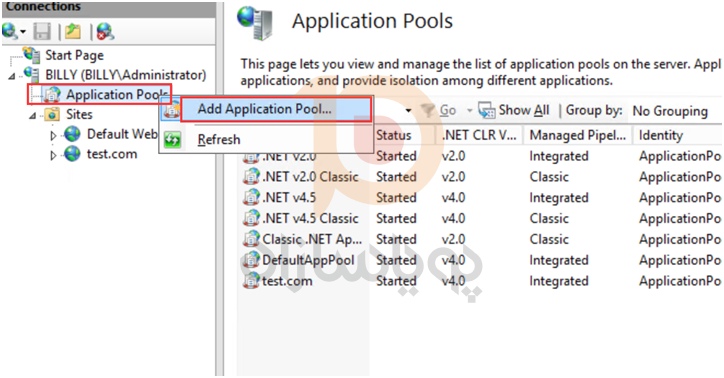The width and height of the screenshot is (724, 378).
Task: Select test.com site in Connections tree
Action: (x=112, y=154)
